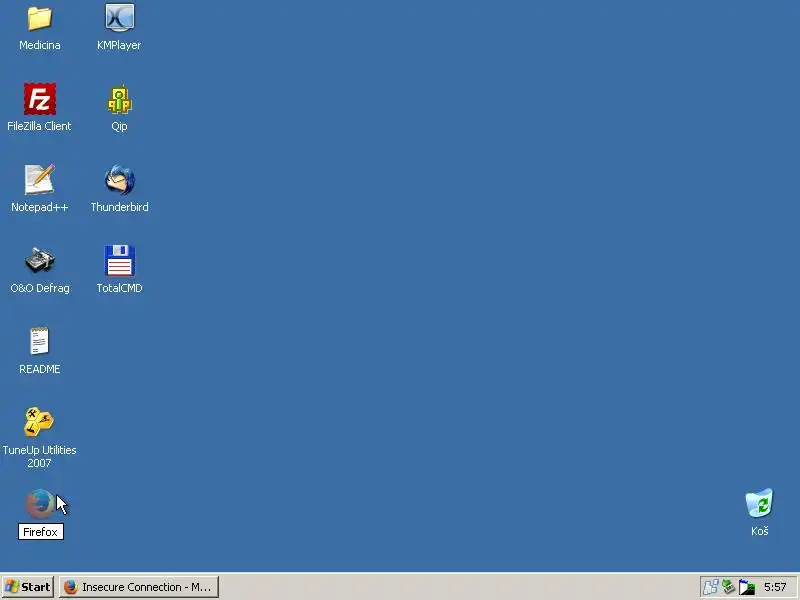Viewport: 800px width, 600px height.
Task: Click the Firefox icon label text
Action: [x=40, y=532]
